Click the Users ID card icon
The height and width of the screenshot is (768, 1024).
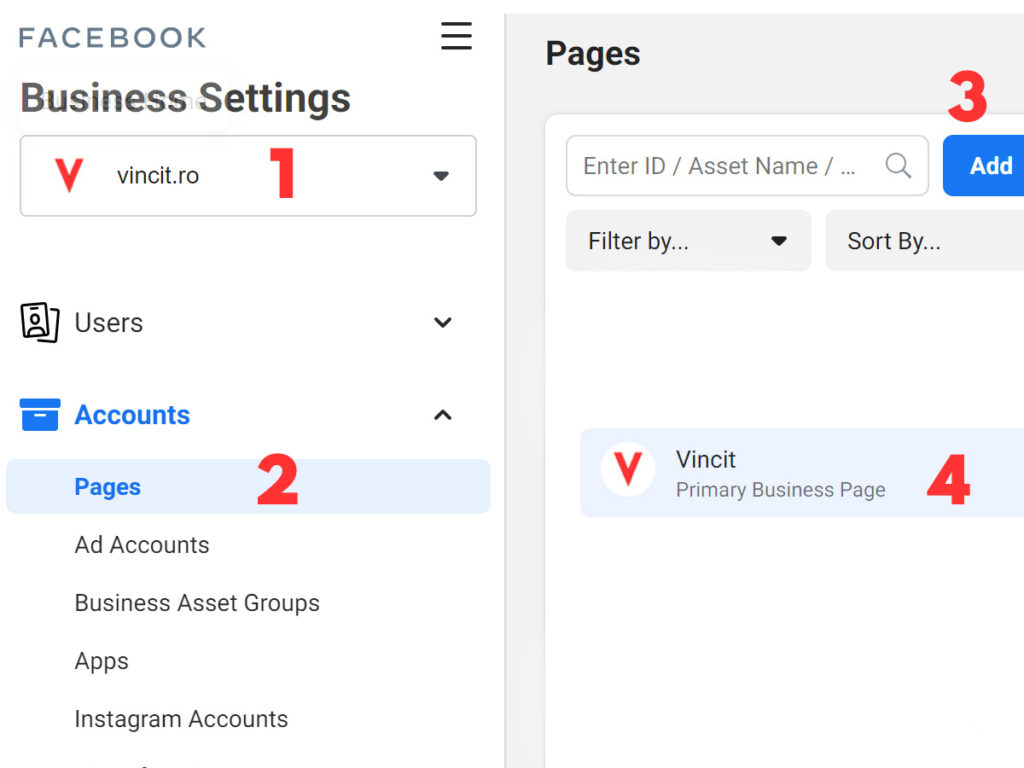pos(40,322)
